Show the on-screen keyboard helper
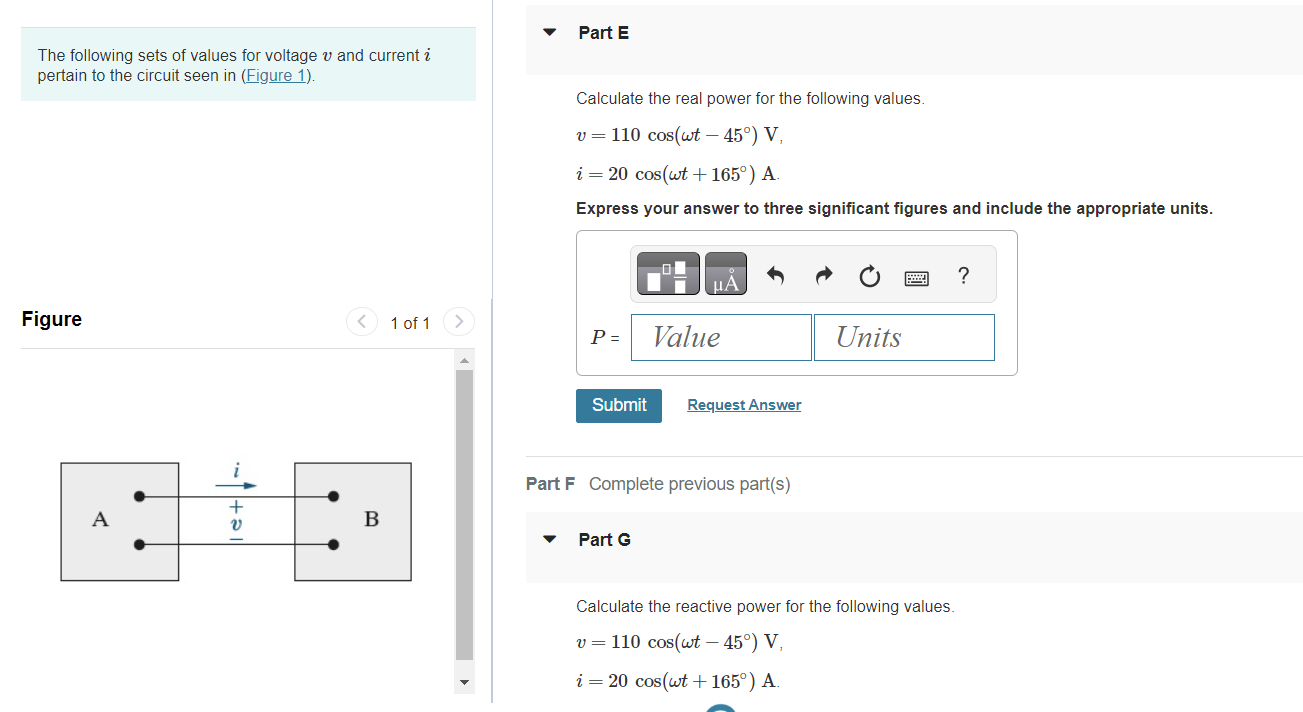Screen dimensions: 1303x712 point(917,277)
